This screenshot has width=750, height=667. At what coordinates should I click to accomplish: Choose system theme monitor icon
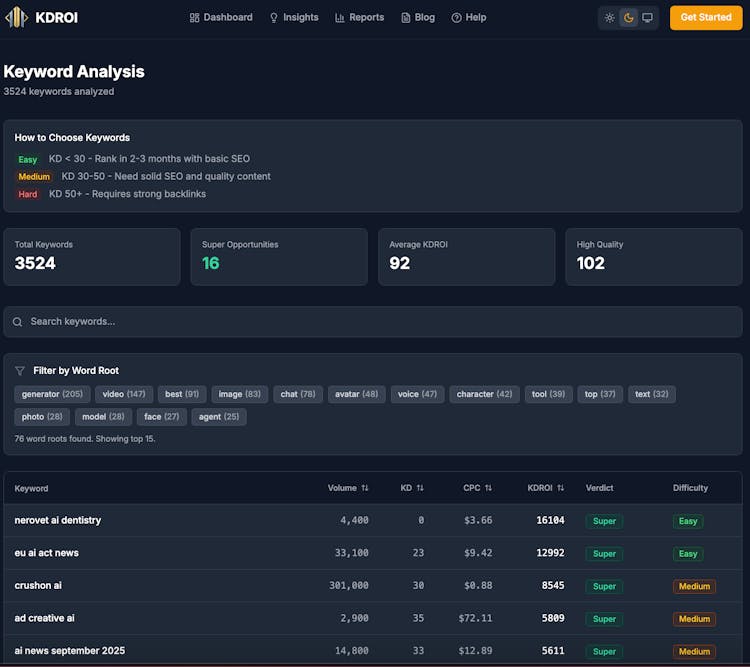(x=648, y=17)
